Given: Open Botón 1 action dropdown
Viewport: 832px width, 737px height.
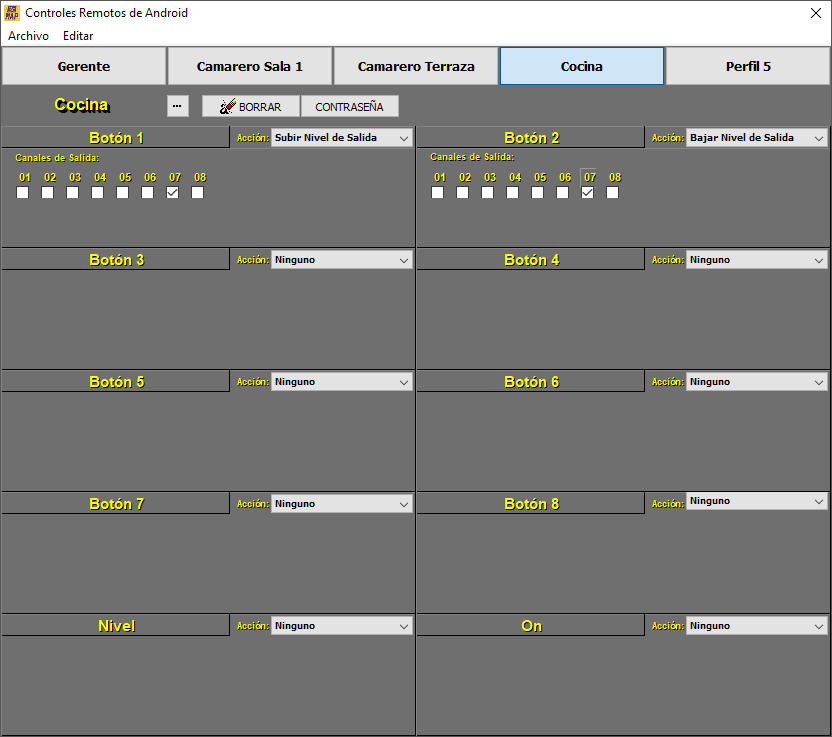Looking at the screenshot, I should point(341,138).
